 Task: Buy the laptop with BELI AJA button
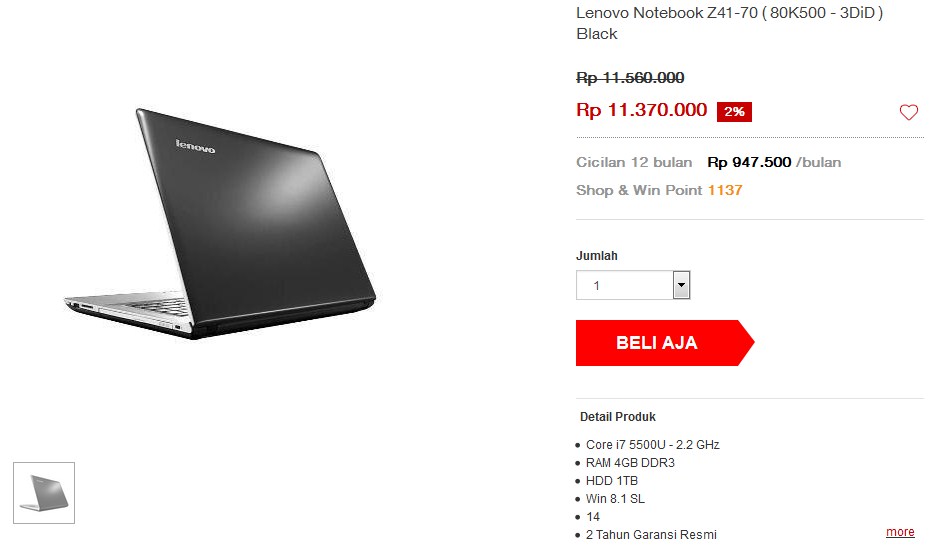click(664, 343)
